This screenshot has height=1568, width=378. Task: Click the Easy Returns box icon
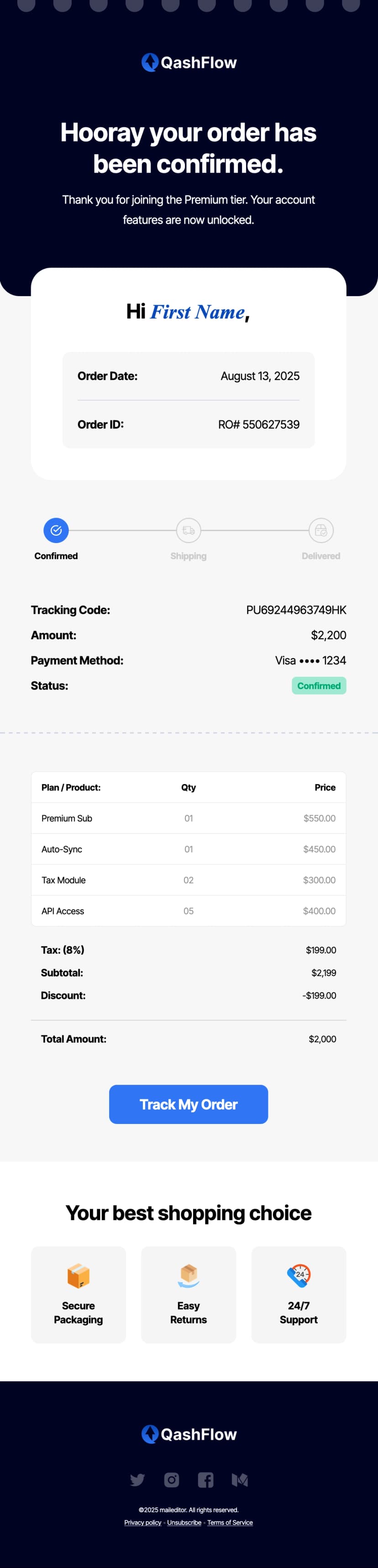pyautogui.click(x=189, y=1275)
